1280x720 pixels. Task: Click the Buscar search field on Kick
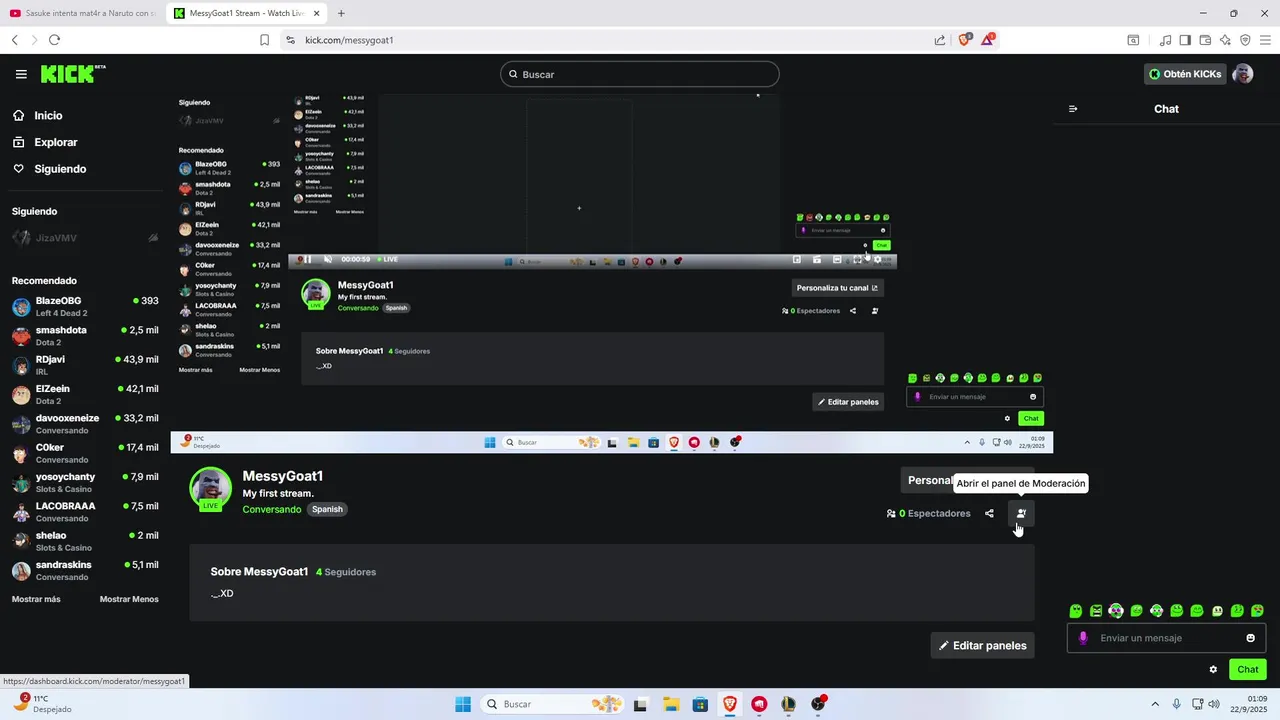coord(640,74)
